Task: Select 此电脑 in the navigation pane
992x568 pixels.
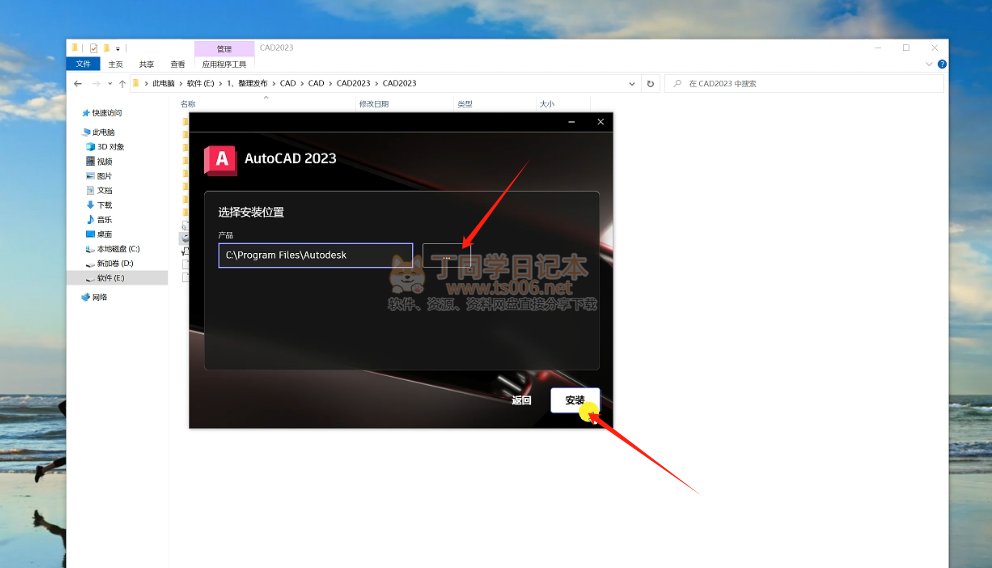Action: click(99, 132)
